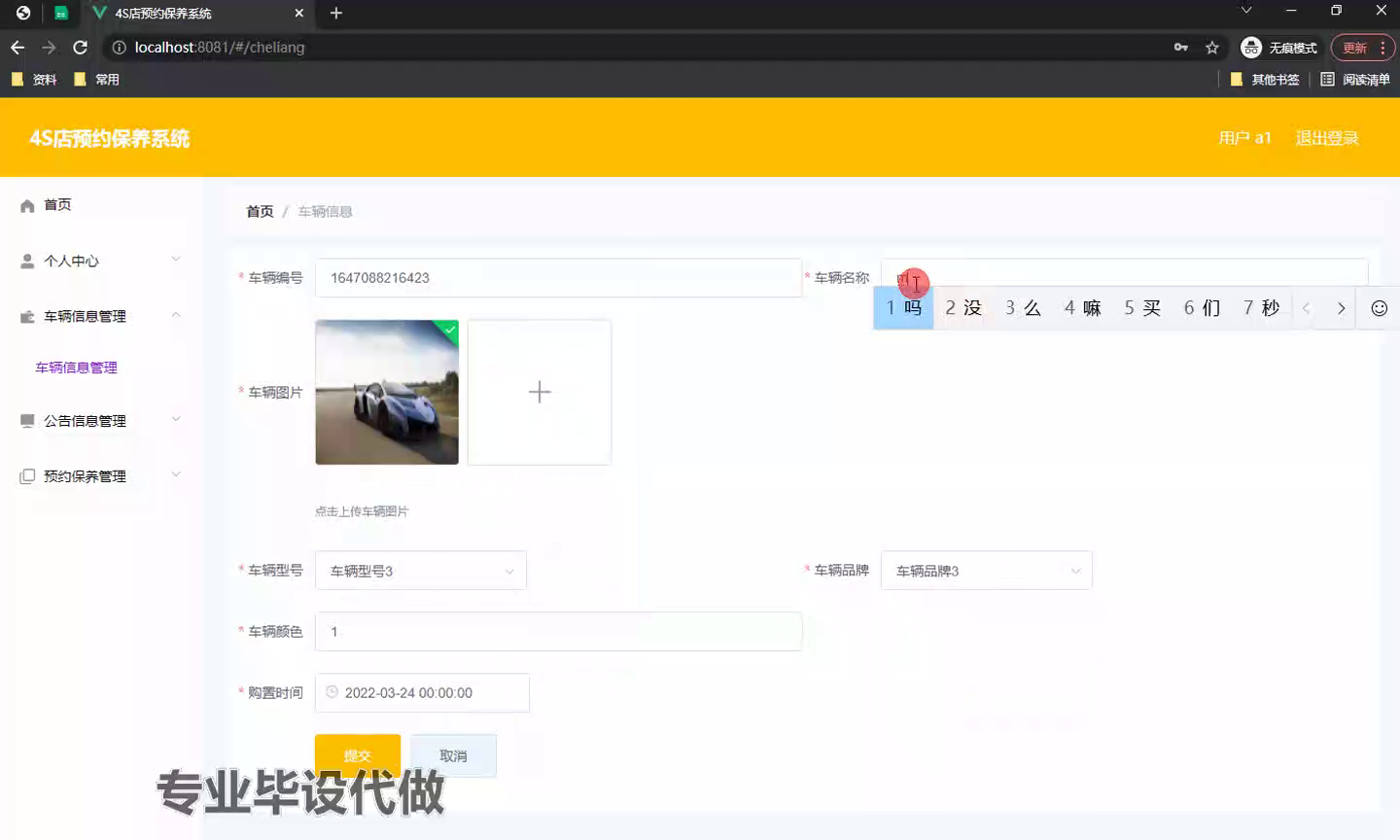Click the 取消 cancel button
This screenshot has width=1400, height=840.
pos(454,755)
